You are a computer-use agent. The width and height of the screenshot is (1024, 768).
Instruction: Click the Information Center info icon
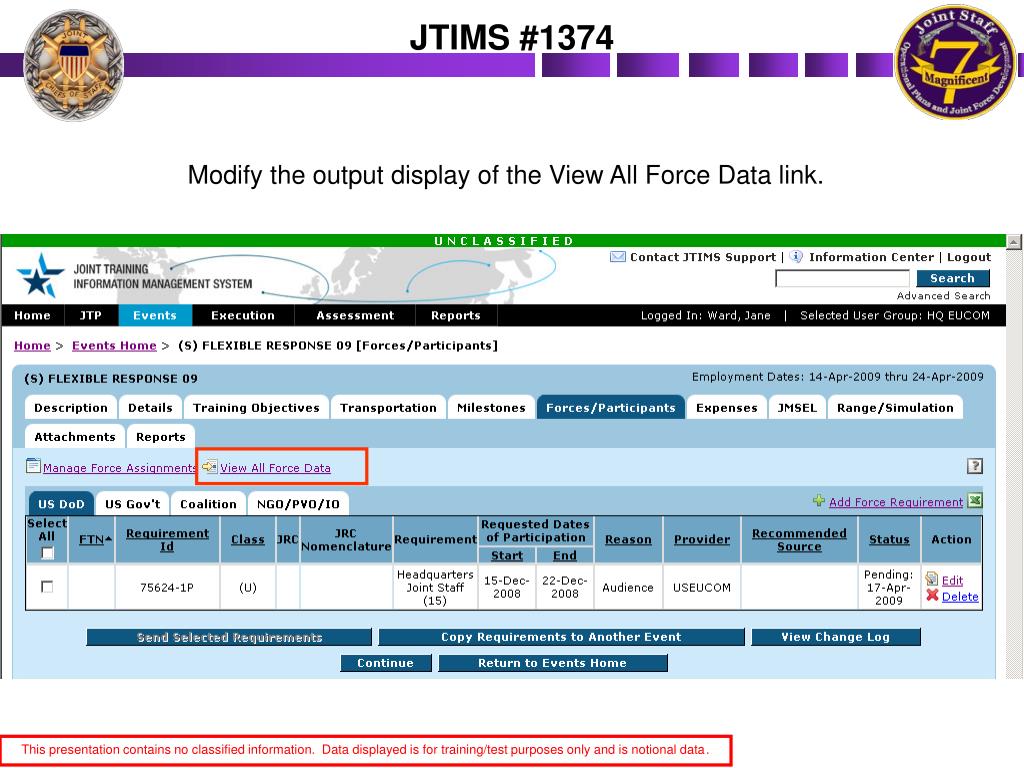(x=795, y=256)
